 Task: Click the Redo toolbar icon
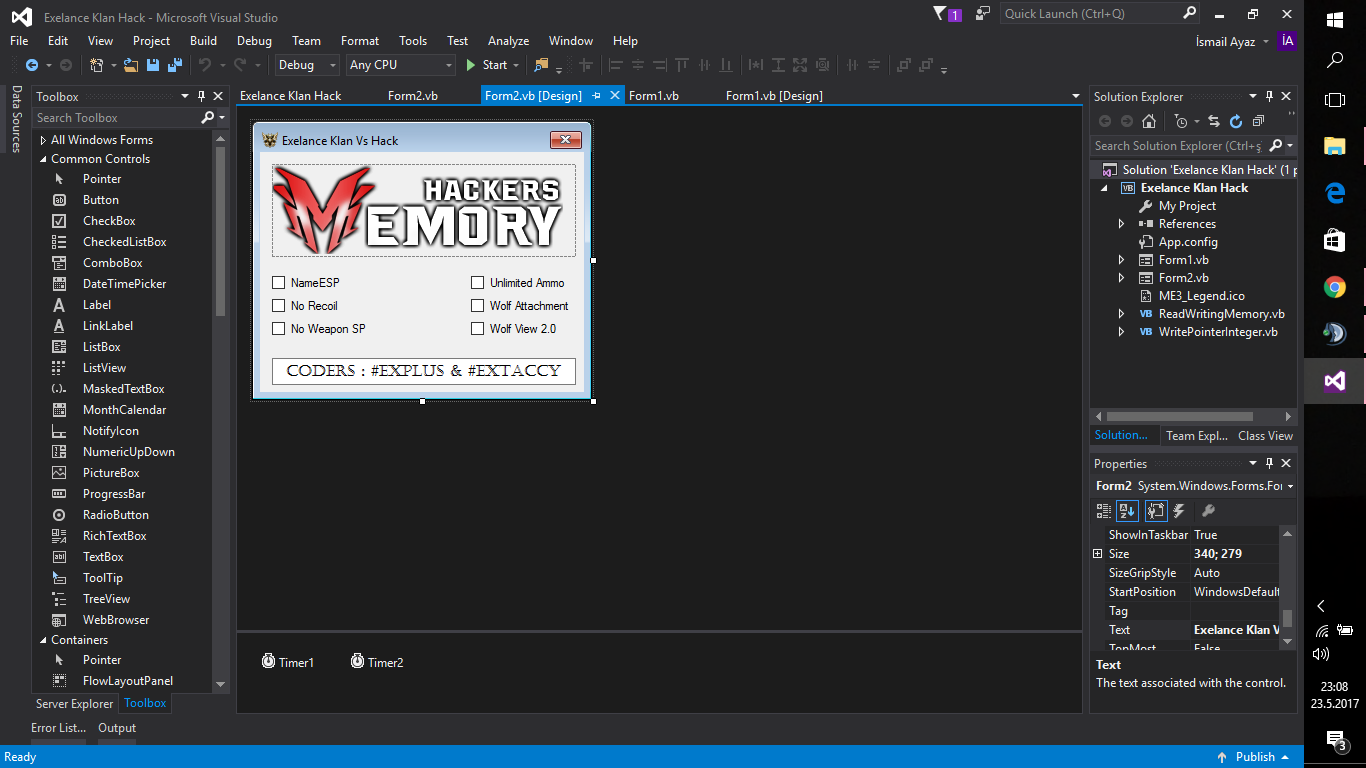pyautogui.click(x=240, y=65)
